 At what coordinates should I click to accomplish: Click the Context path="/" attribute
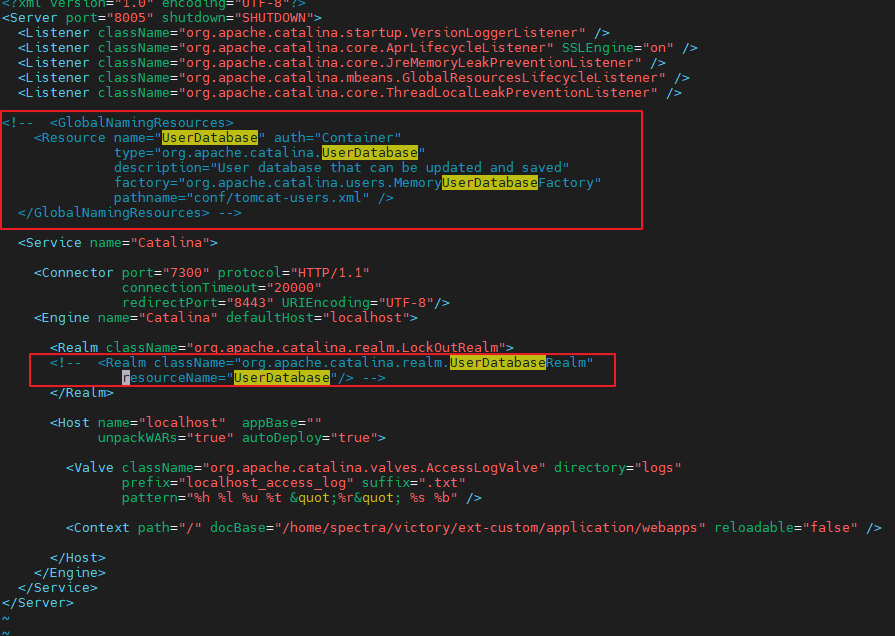(x=170, y=528)
